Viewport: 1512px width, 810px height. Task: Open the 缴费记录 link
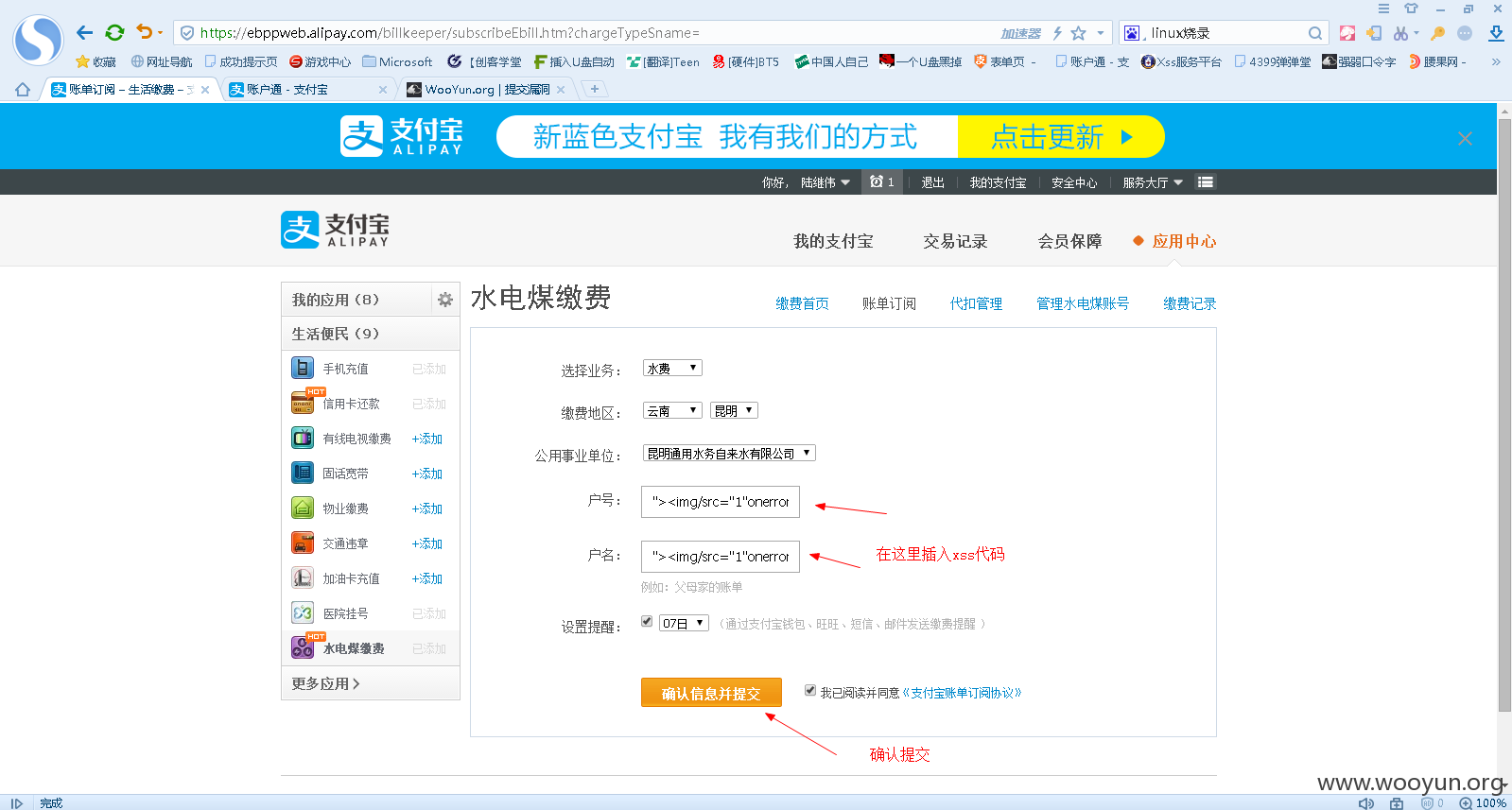pyautogui.click(x=1190, y=303)
